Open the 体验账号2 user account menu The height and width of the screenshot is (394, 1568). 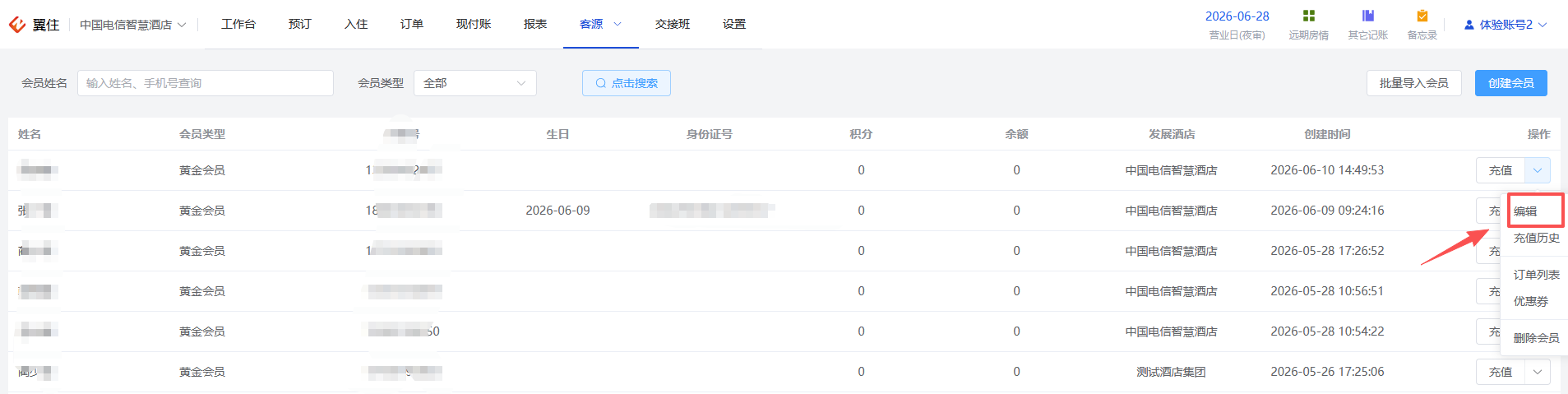[x=1506, y=25]
